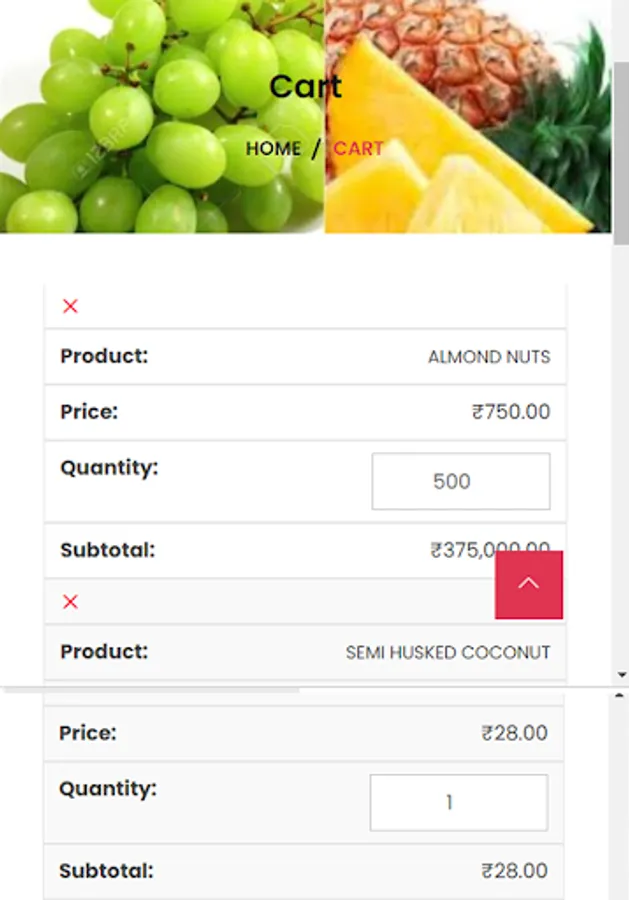Click the Cart page heading
The image size is (629, 900).
(x=305, y=87)
